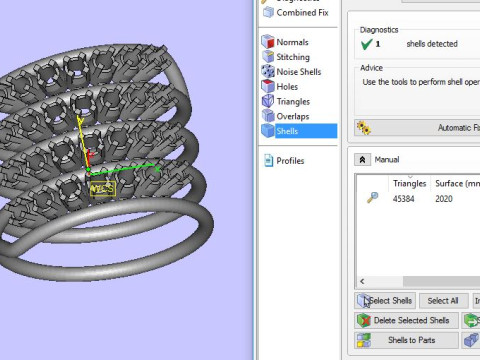Click the Shells to Parts button
This screenshot has width=480, height=360.
click(406, 340)
